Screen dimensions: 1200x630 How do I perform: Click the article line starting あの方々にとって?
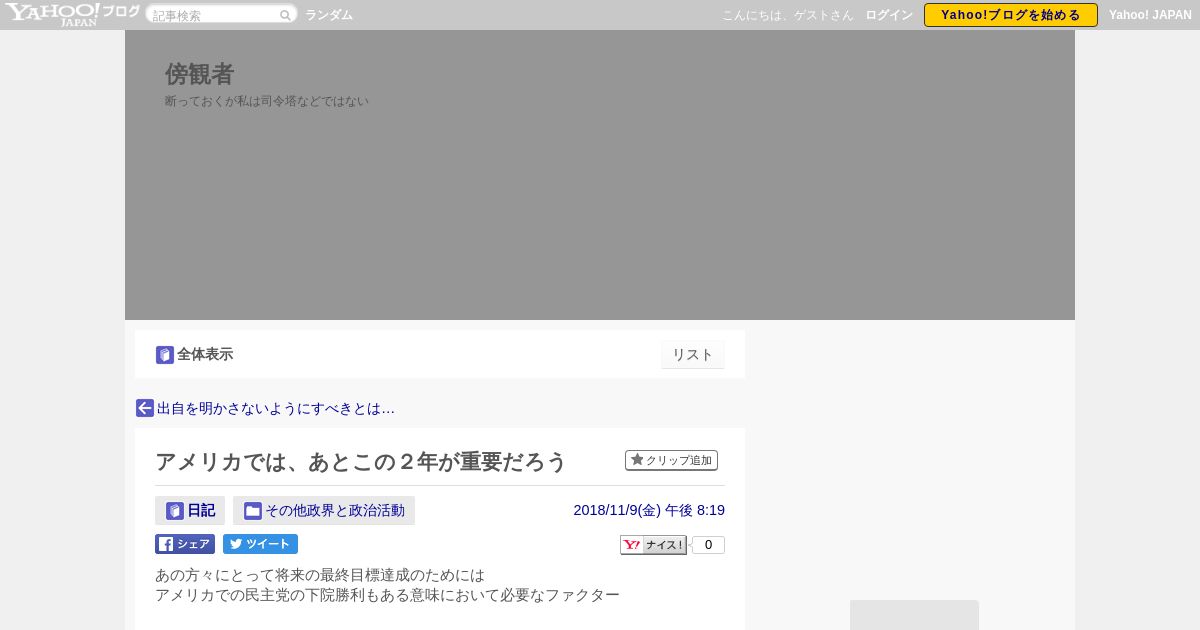(320, 575)
